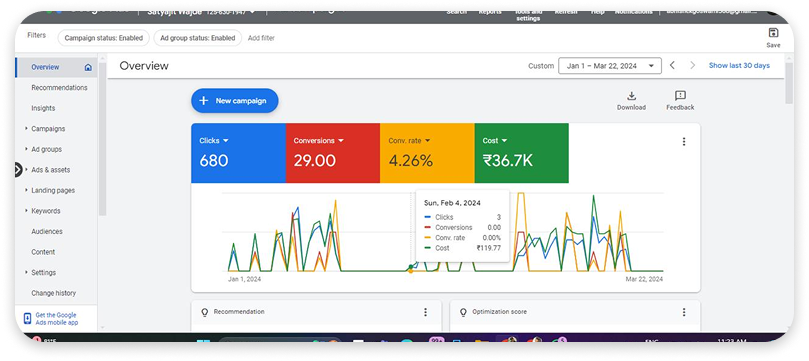Click the Show last 30 days link

(739, 65)
